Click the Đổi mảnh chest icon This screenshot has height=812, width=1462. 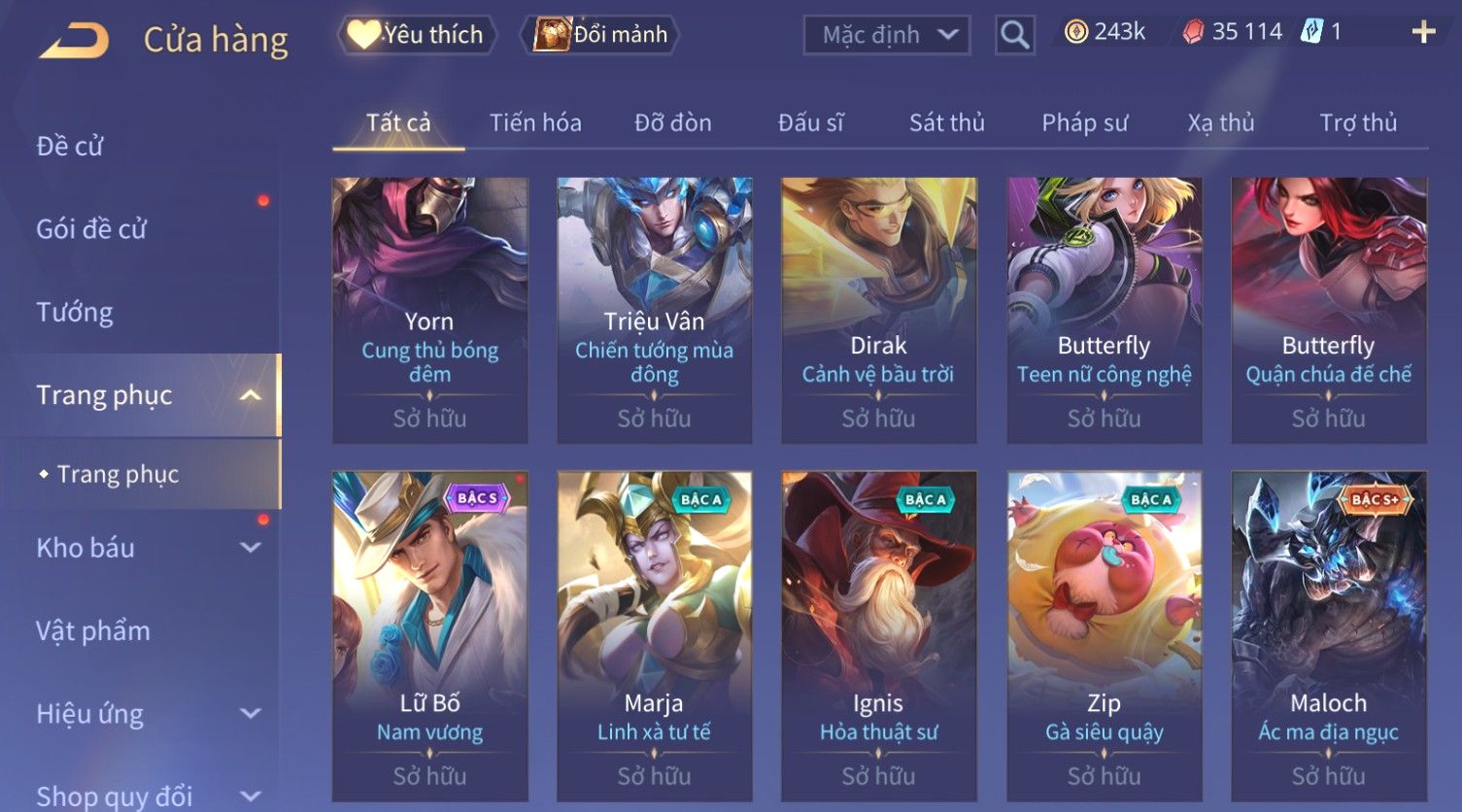point(551,34)
